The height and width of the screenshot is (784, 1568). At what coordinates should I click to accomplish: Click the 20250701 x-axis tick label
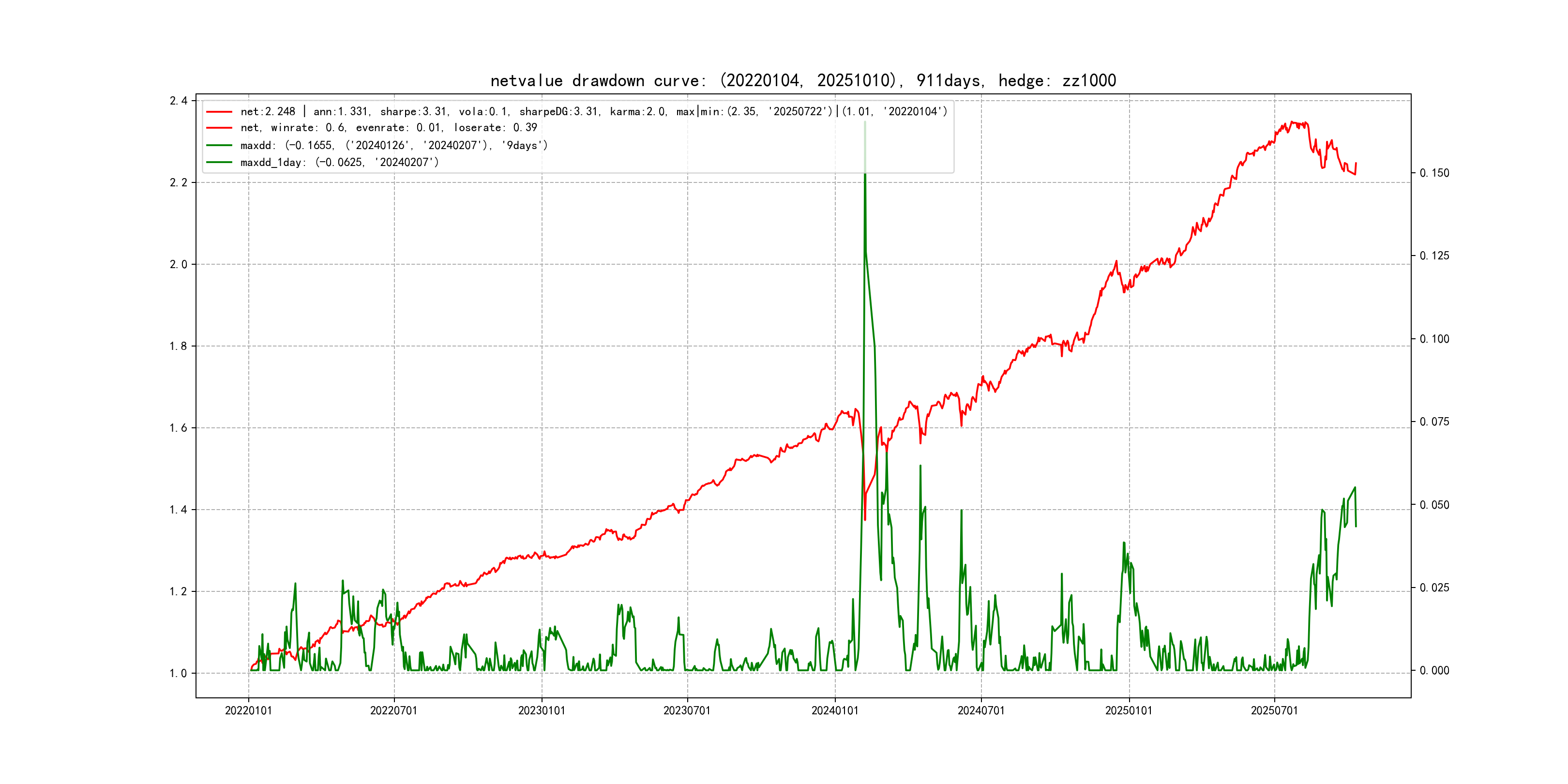tap(1274, 711)
